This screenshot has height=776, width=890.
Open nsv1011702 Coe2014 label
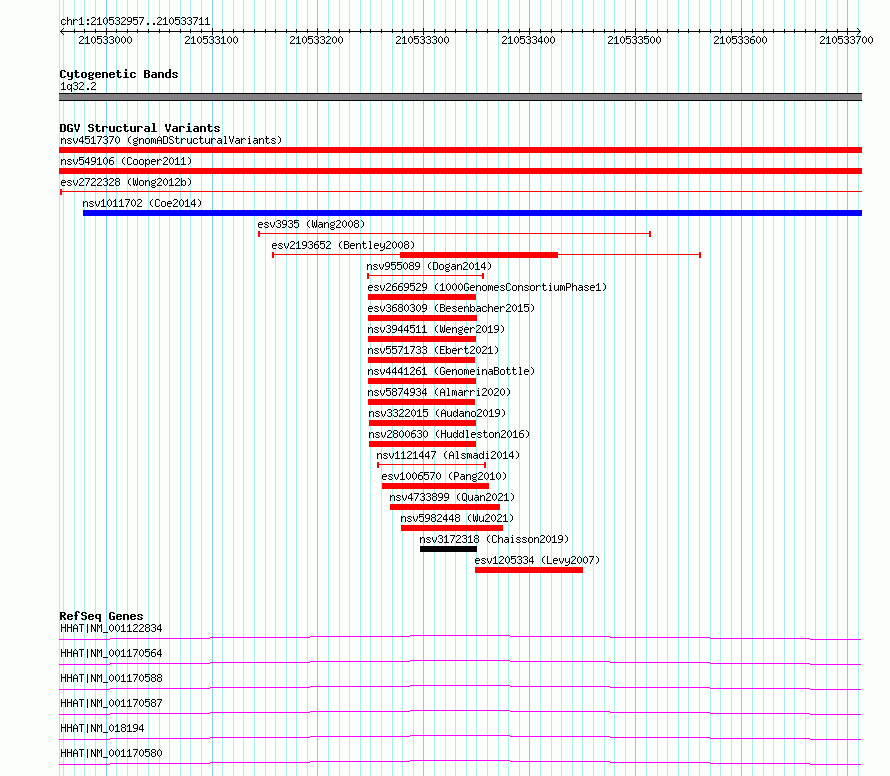pos(142,203)
